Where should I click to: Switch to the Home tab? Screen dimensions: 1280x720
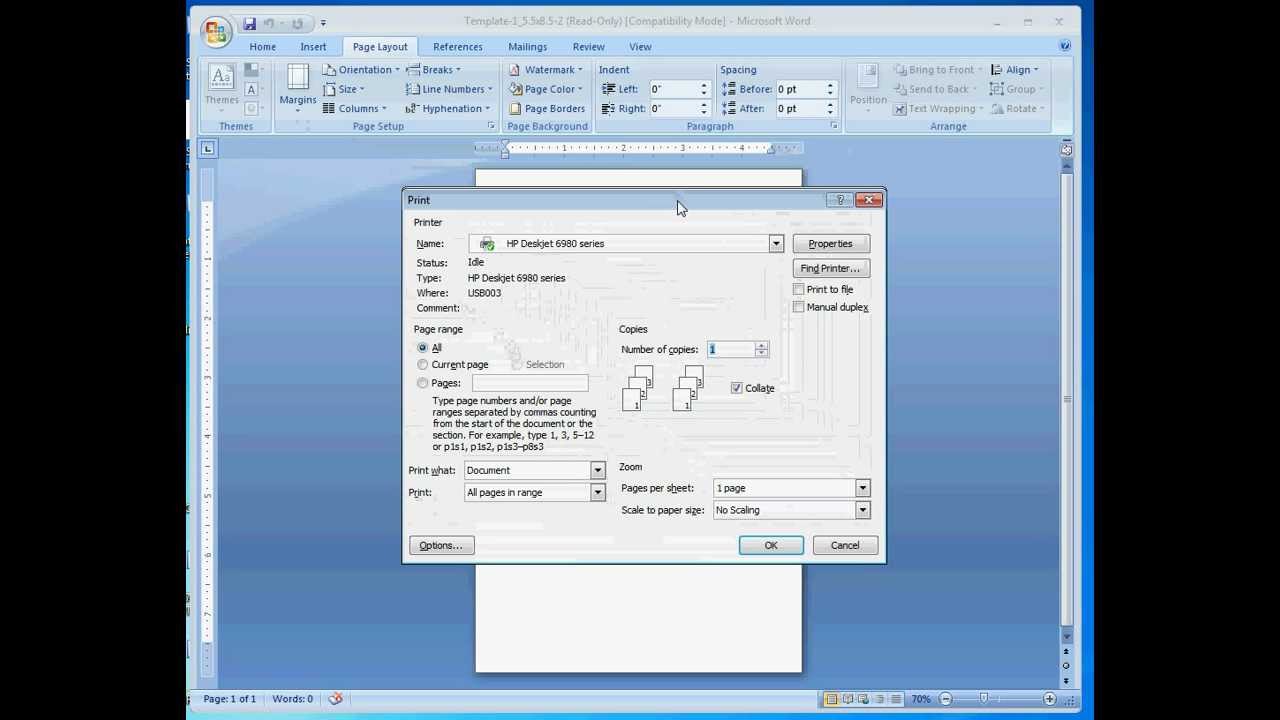263,47
